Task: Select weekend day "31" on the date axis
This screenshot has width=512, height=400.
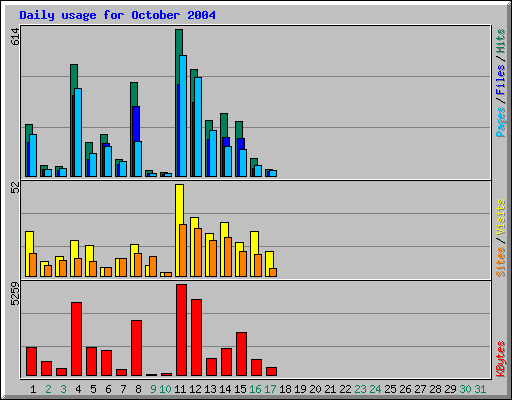Action: [480, 389]
